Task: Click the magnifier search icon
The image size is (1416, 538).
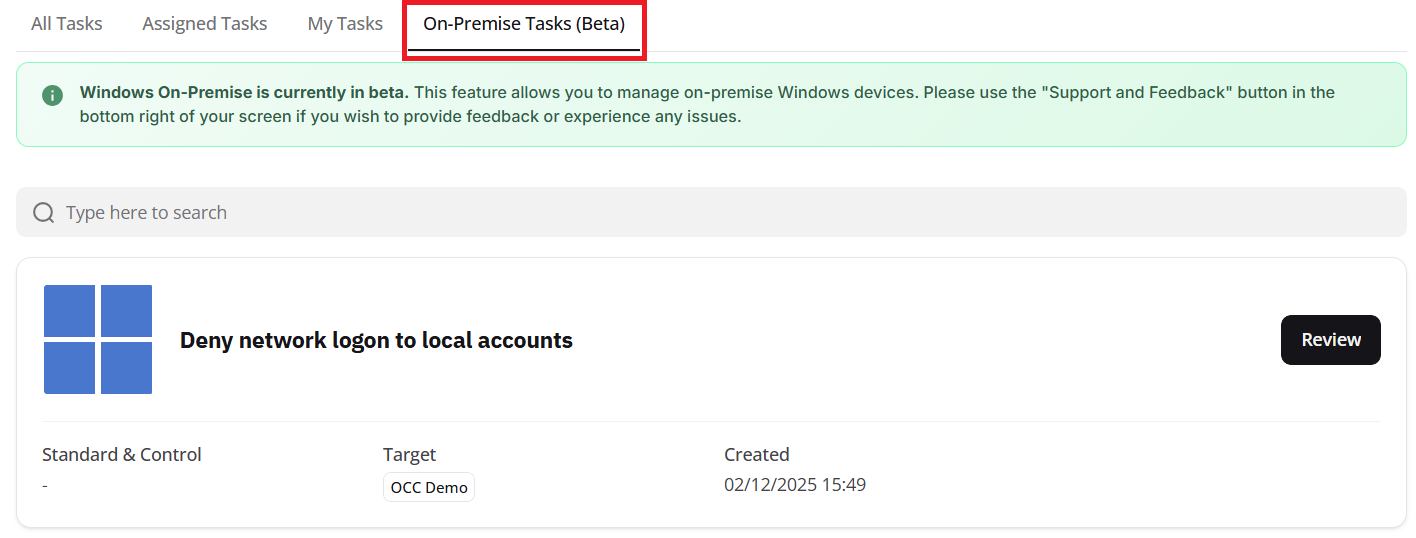Action: (43, 212)
